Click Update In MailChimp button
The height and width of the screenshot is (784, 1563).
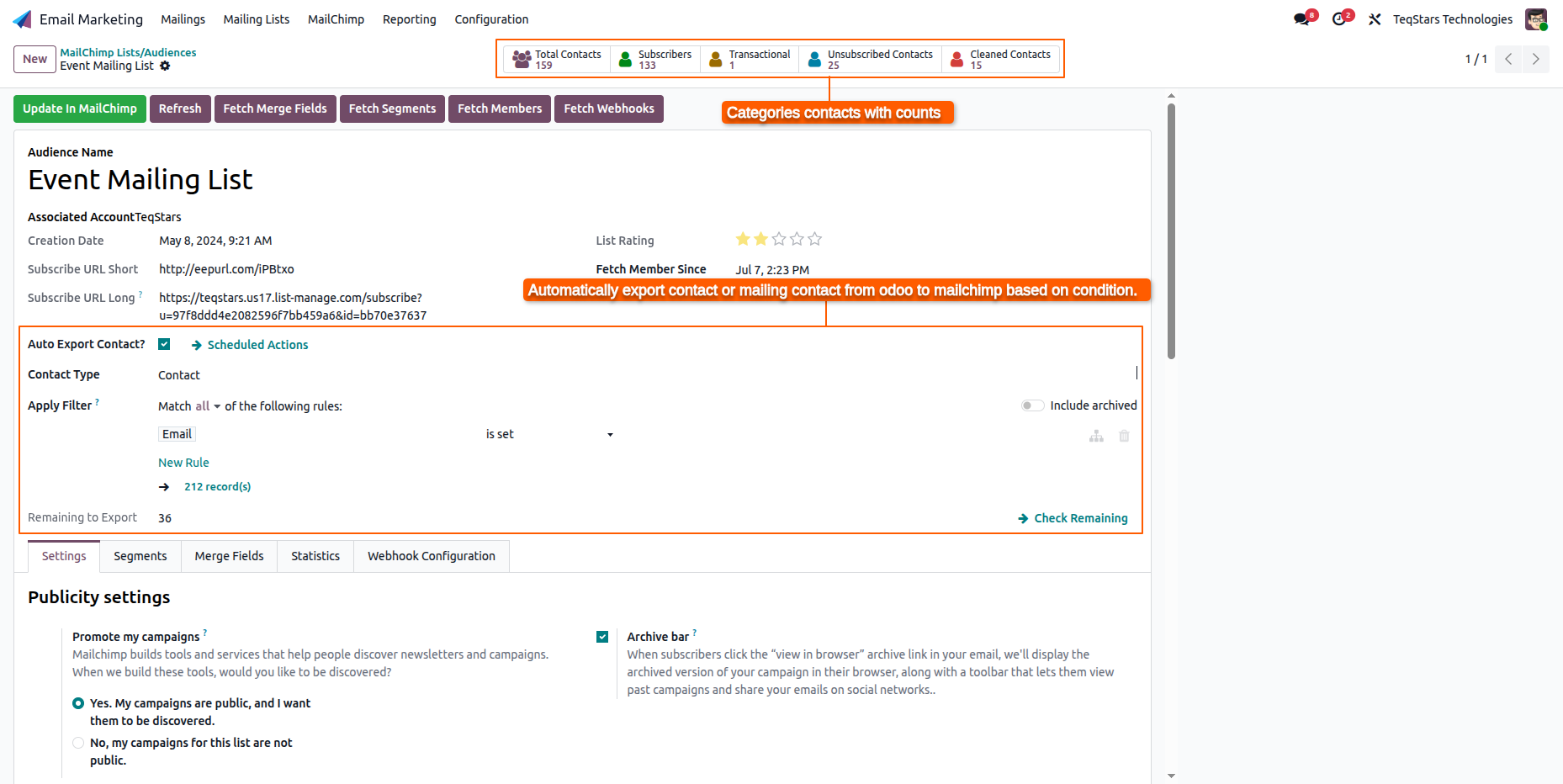point(80,109)
